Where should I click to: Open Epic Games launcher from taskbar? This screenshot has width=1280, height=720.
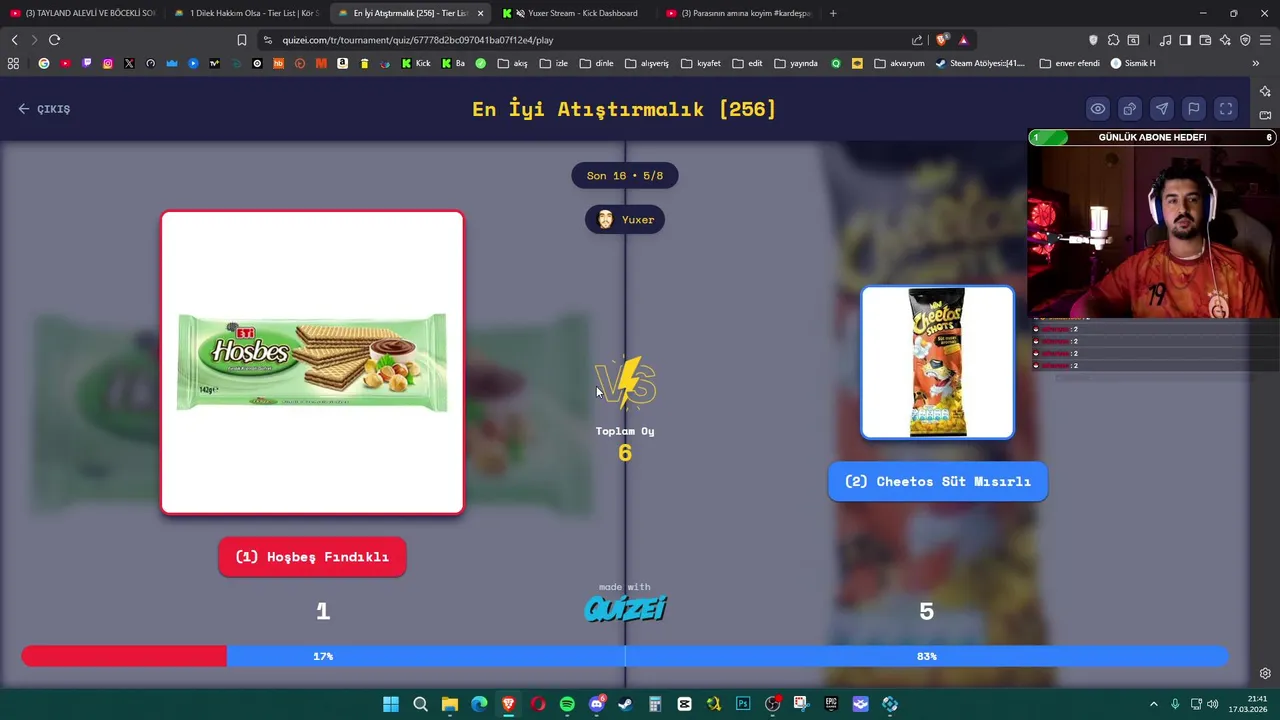(831, 704)
